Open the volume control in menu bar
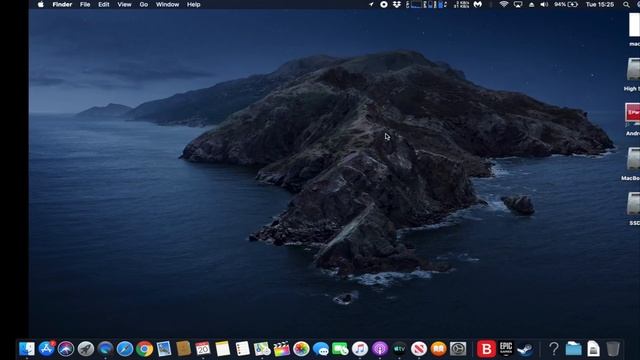Image resolution: width=640 pixels, height=360 pixels. click(x=544, y=4)
